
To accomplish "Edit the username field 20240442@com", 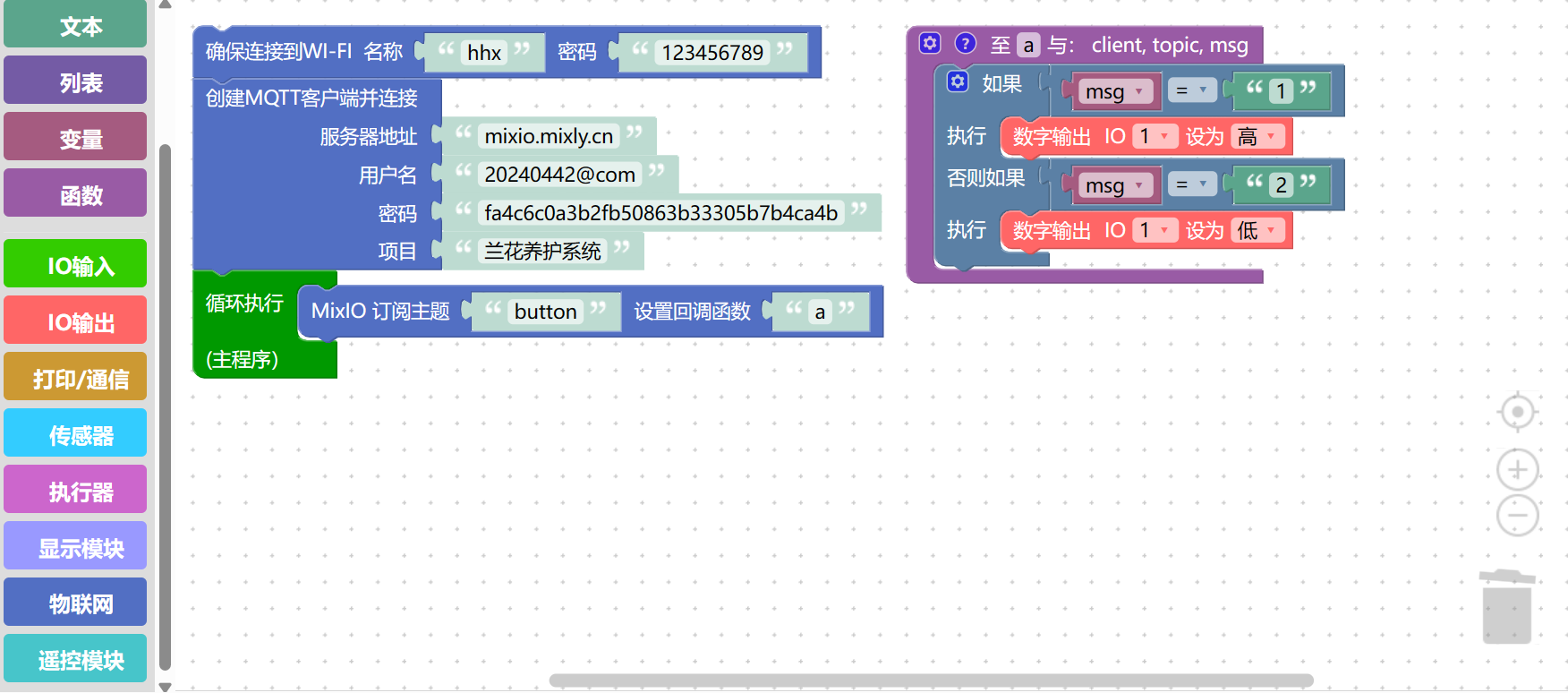I will coord(560,175).
